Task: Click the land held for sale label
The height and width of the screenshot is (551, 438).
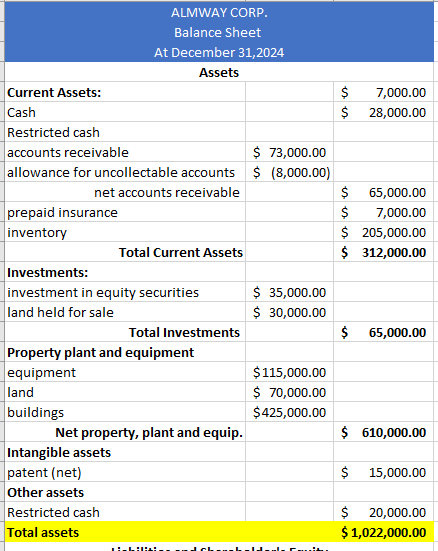Action: 125,312
